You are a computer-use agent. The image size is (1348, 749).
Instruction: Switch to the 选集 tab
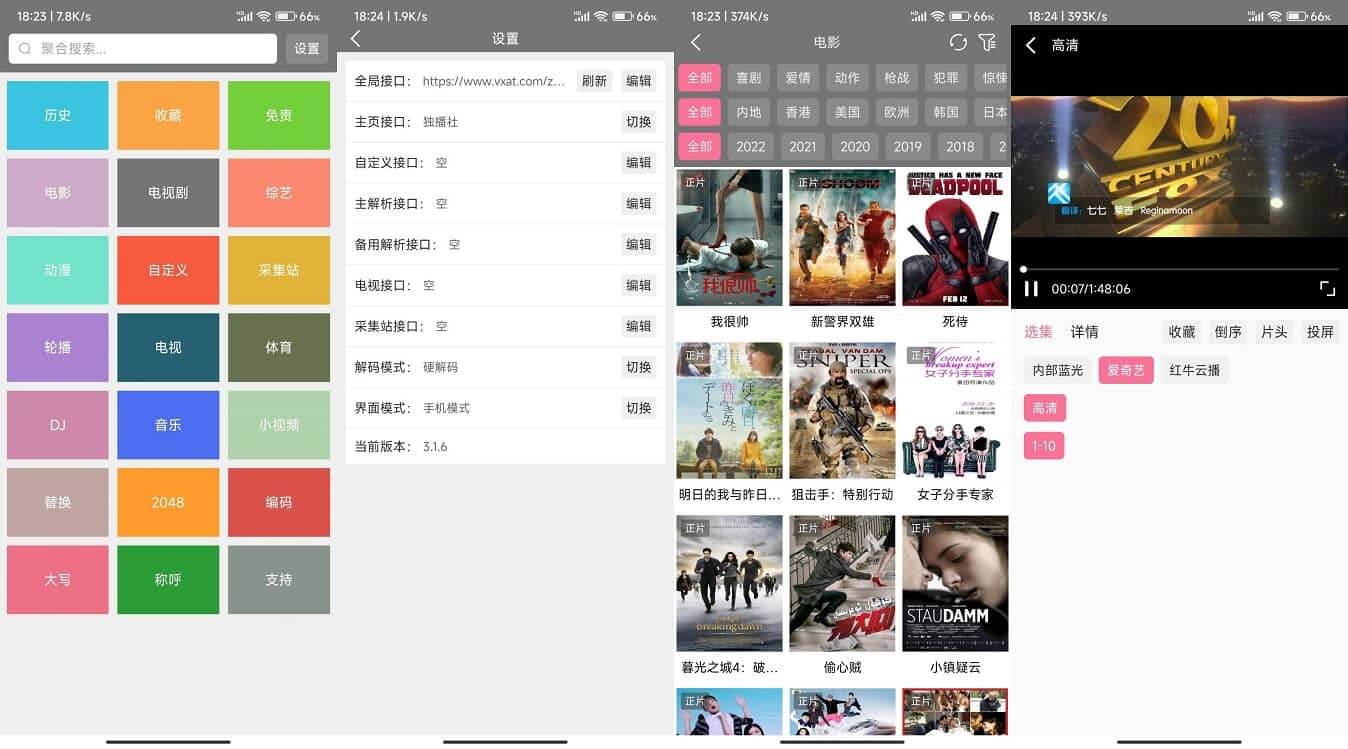[1038, 332]
